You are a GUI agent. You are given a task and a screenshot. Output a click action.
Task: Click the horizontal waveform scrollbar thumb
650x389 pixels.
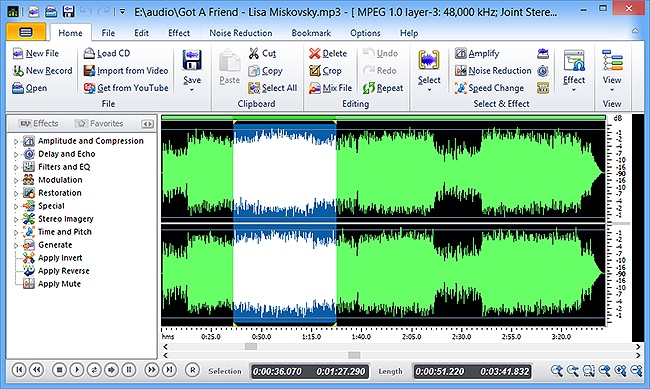(251, 346)
